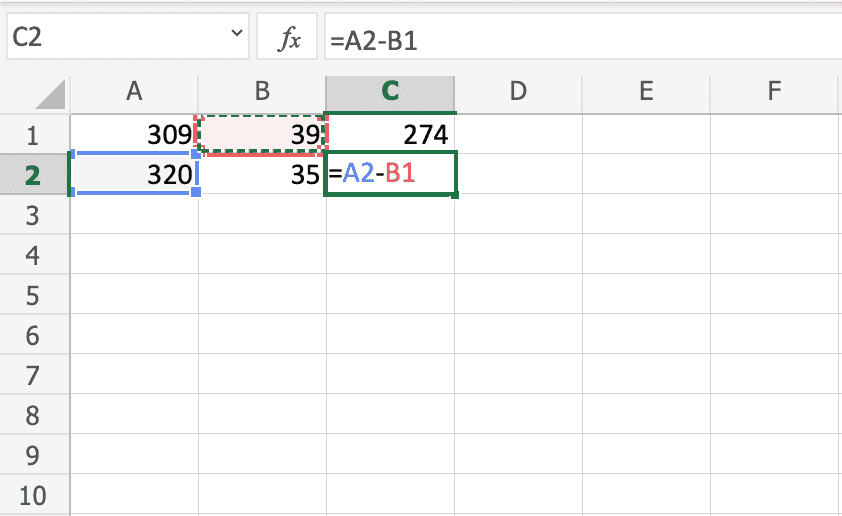Click cell A2 containing 320
Screen dimensions: 842x516
[134, 175]
